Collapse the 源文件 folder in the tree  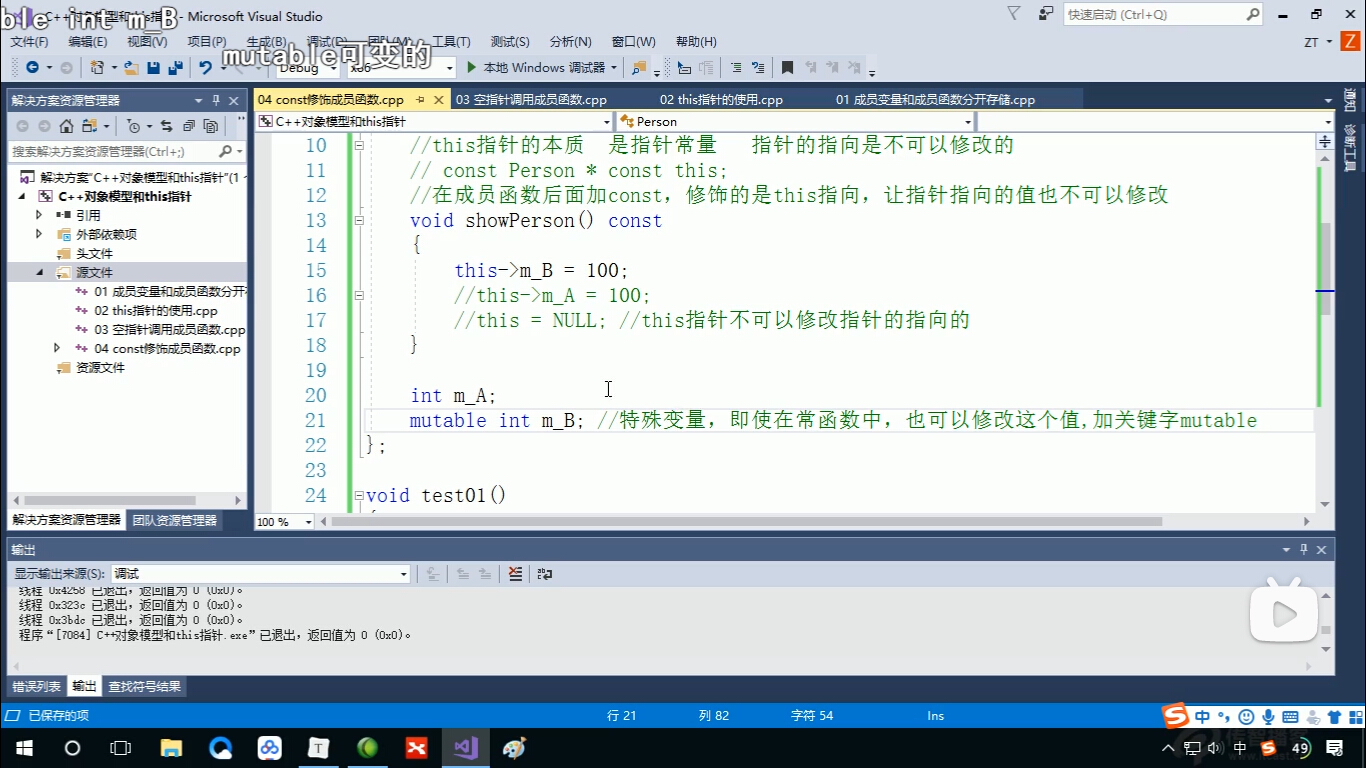(x=39, y=272)
